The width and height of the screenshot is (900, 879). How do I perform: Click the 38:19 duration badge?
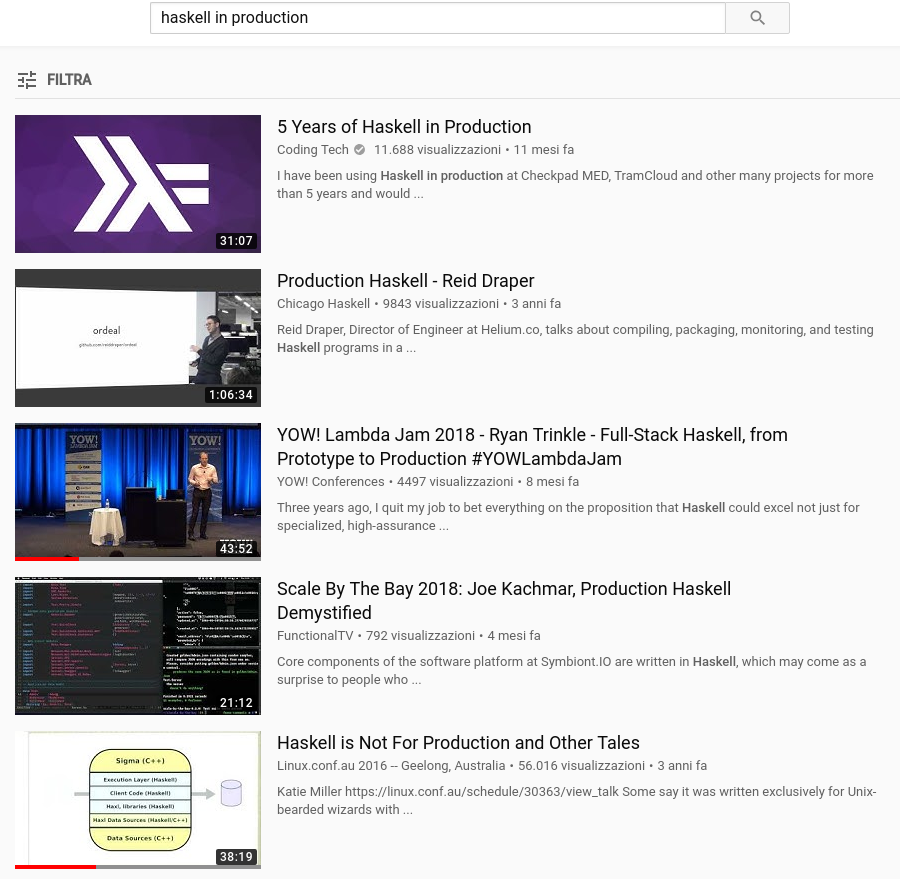tap(236, 857)
